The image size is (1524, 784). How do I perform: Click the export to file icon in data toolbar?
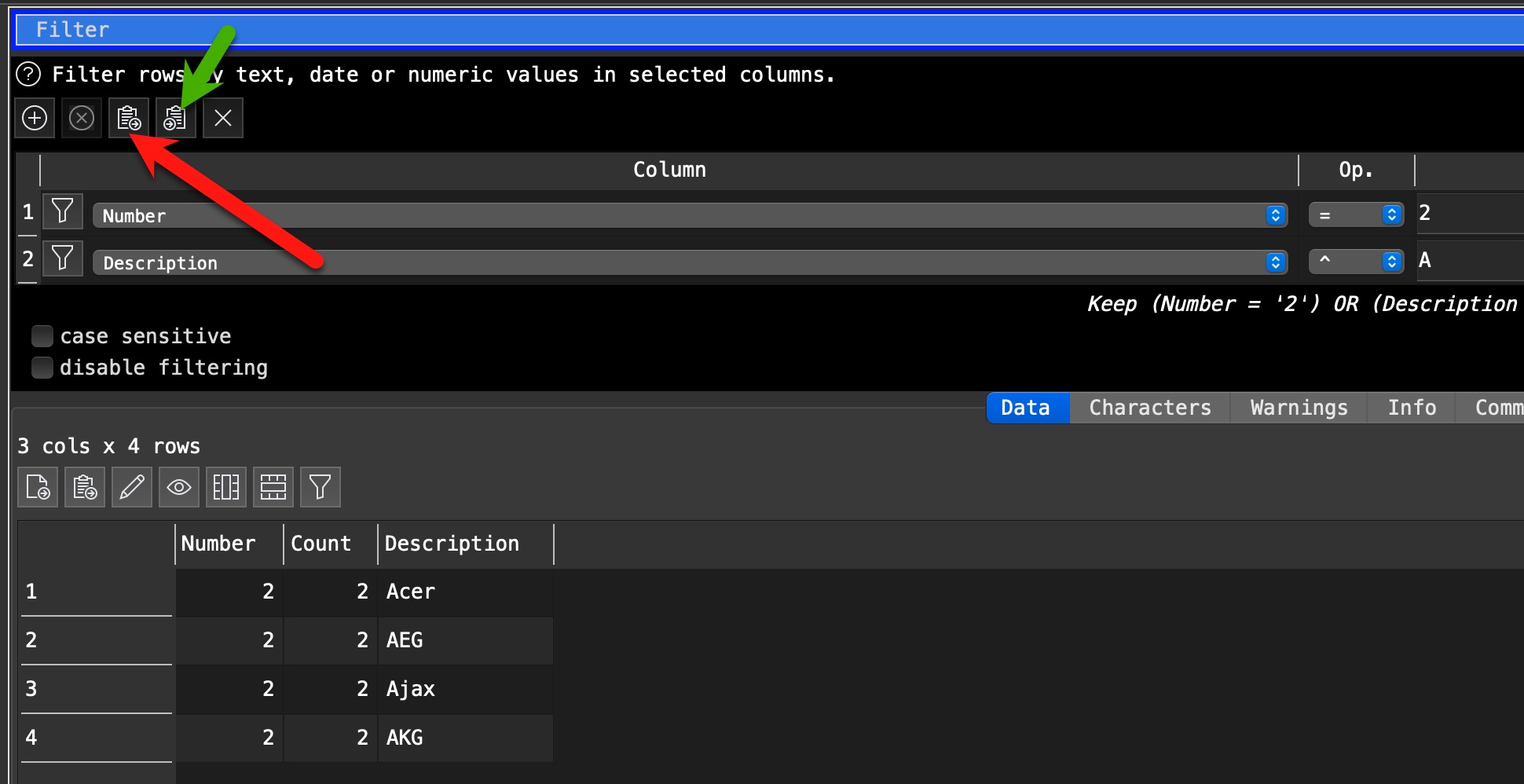(x=38, y=487)
